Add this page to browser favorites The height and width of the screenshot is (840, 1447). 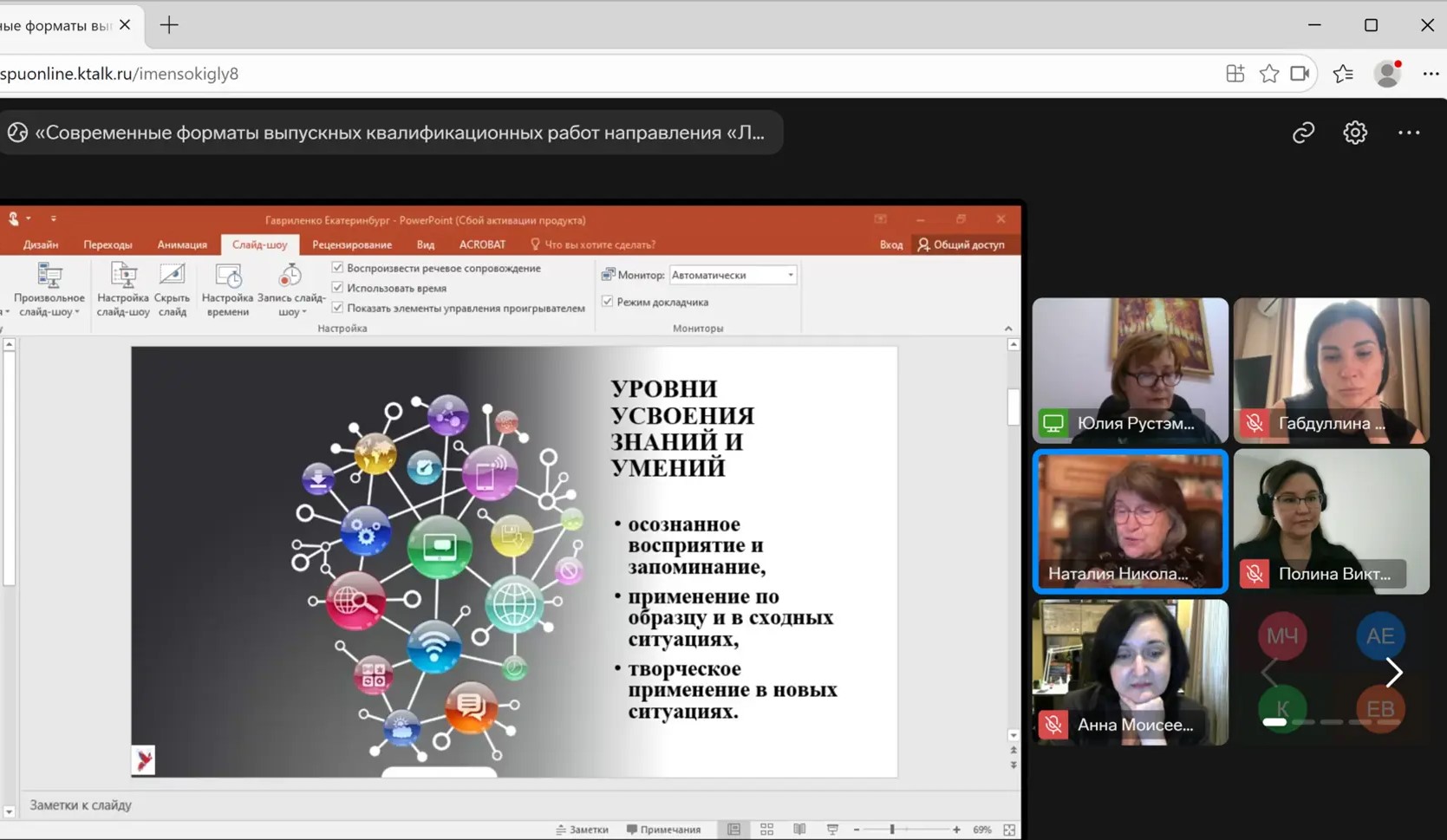1269,74
